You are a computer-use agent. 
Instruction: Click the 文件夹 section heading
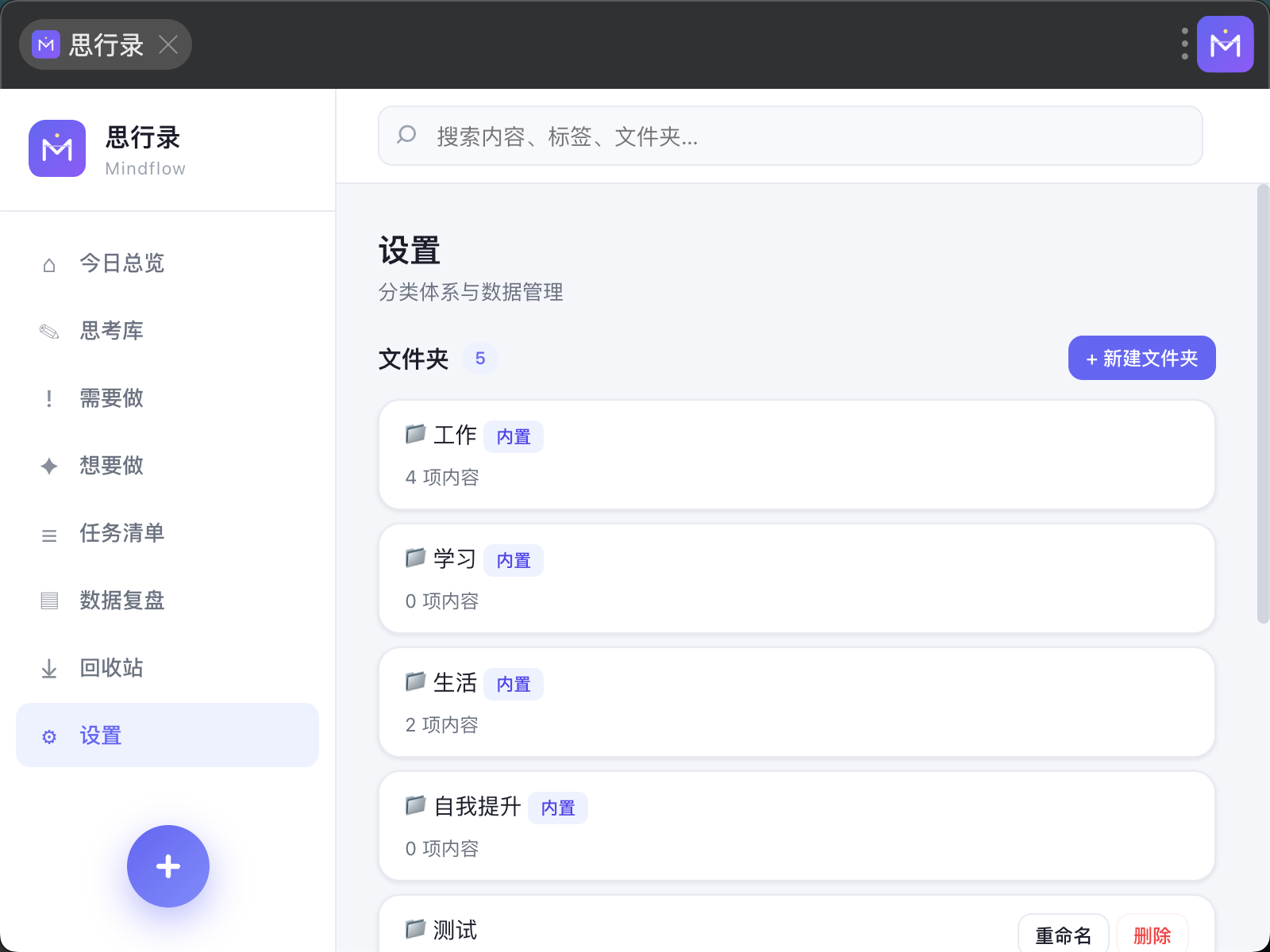[x=414, y=359]
